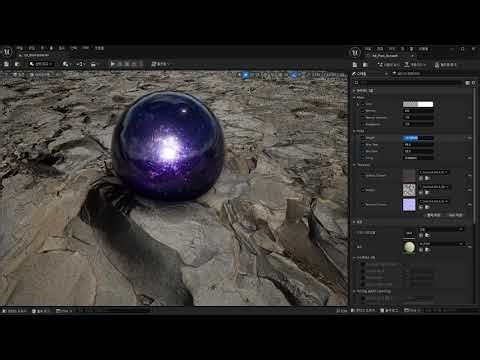Click the platform stats button in material toolbar
The width and height of the screenshot is (480, 360).
(x=446, y=65)
